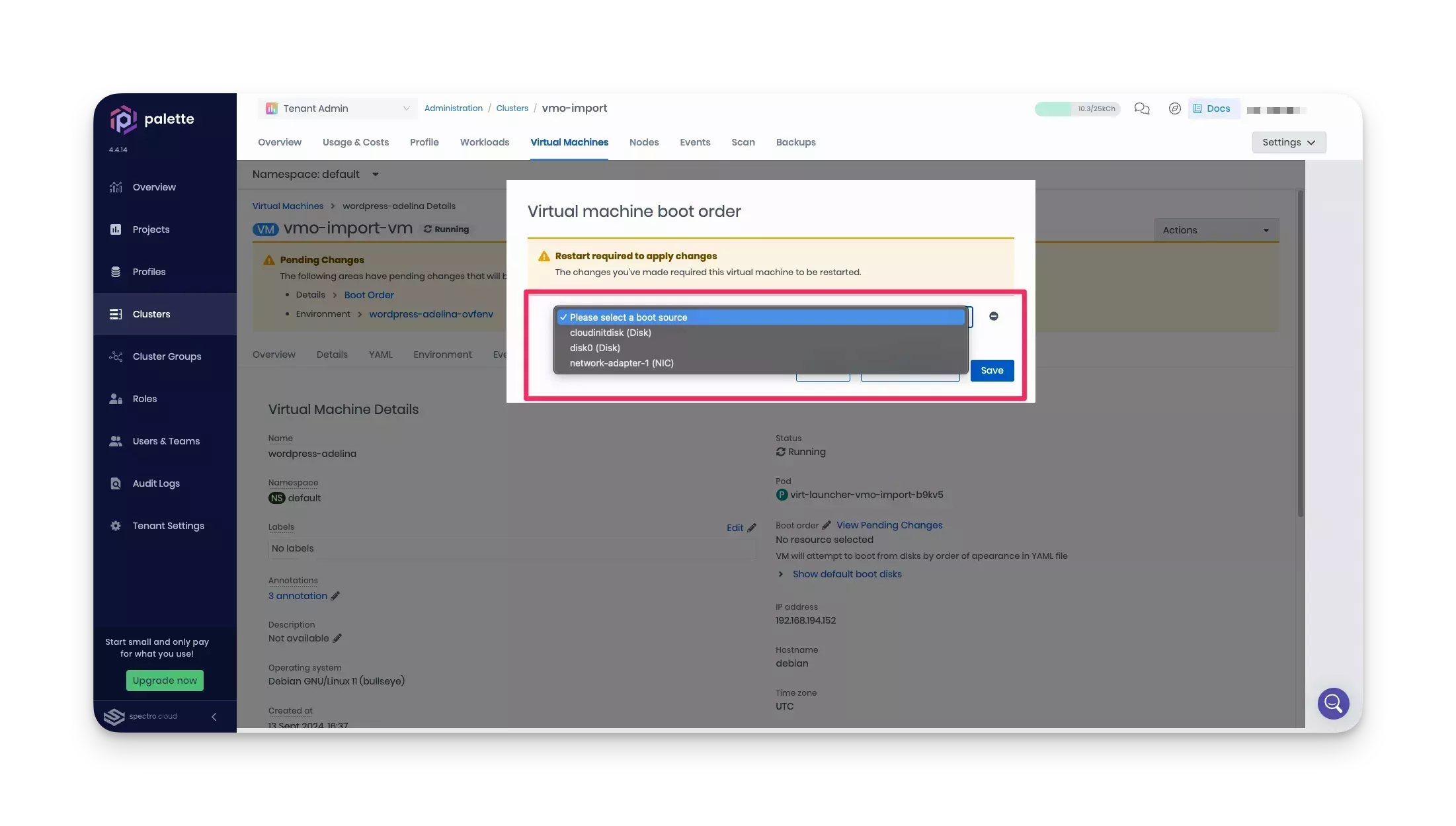Click the Upgrade now button
Image resolution: width=1456 pixels, height=826 pixels.
165,681
